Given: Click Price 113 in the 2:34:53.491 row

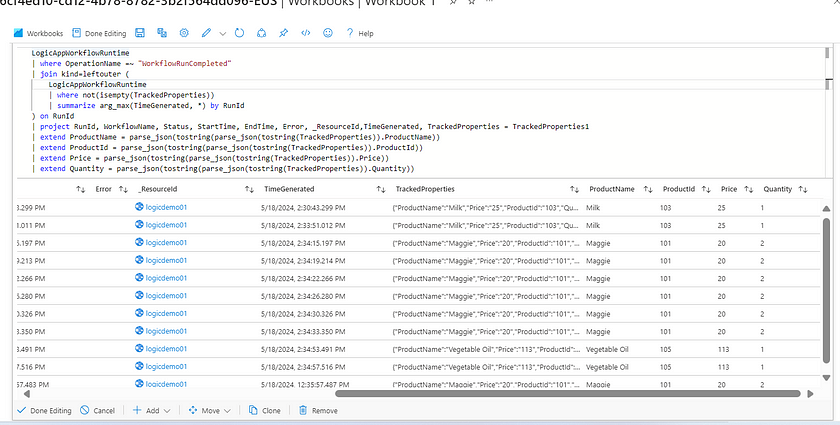Looking at the screenshot, I should coord(724,349).
